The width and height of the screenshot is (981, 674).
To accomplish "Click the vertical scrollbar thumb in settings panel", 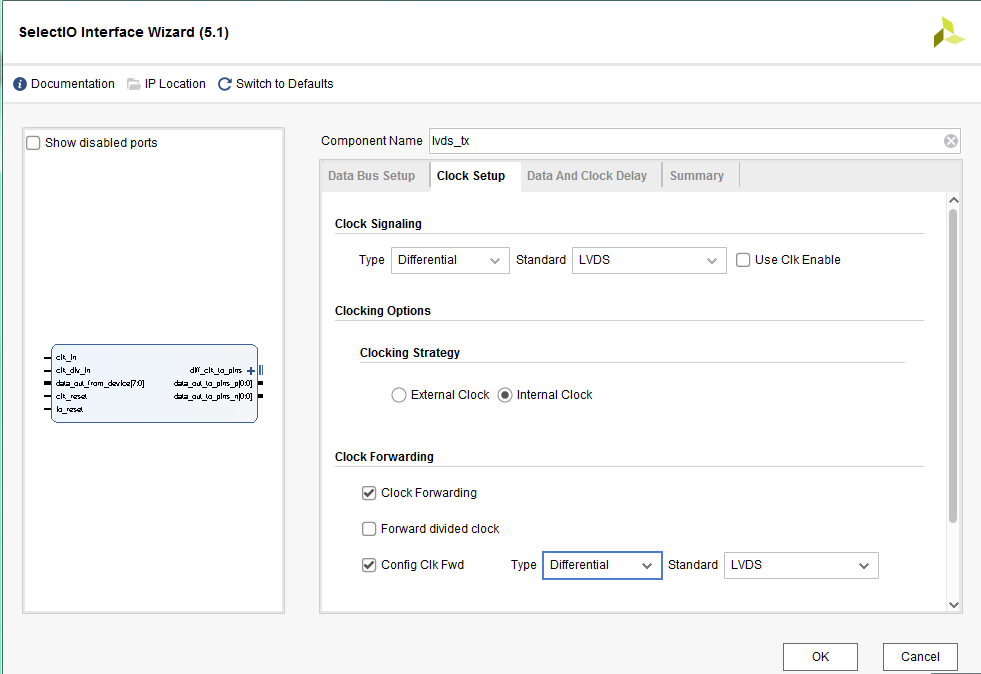I will click(953, 366).
